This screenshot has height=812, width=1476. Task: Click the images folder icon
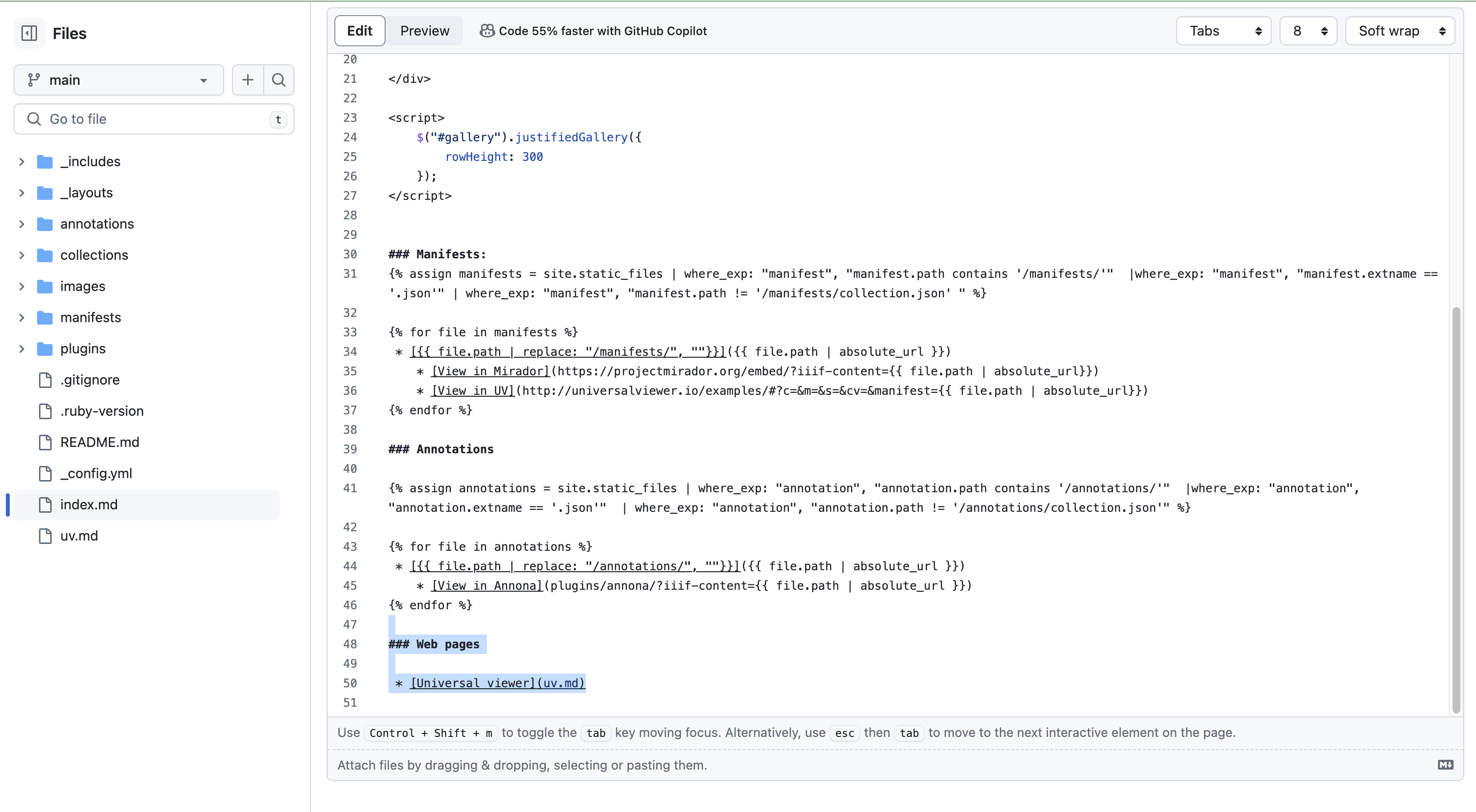coord(45,287)
